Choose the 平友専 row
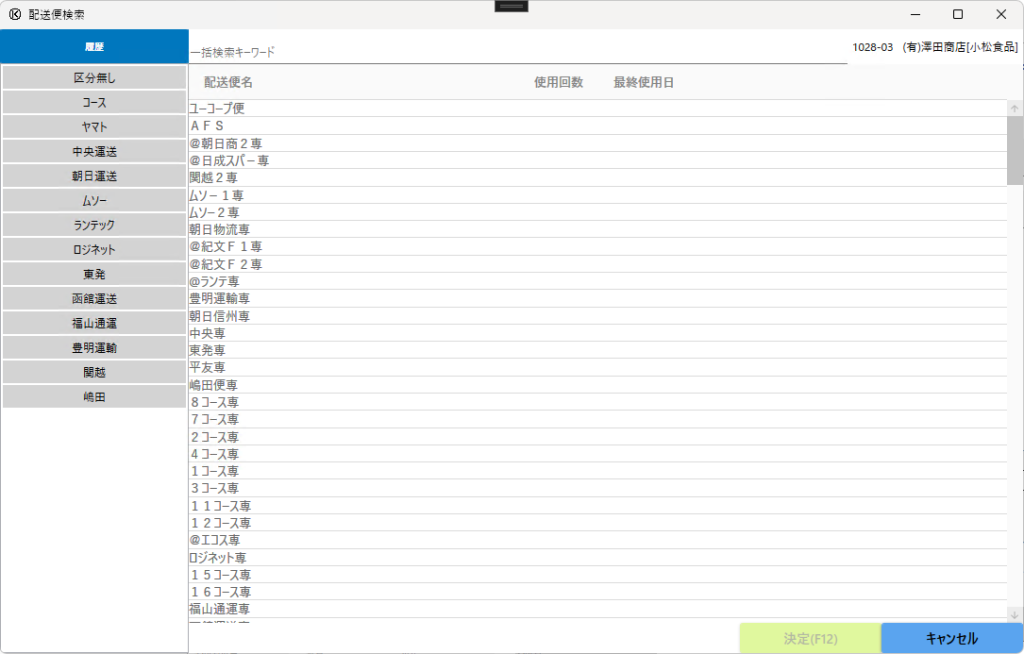 tap(598, 367)
